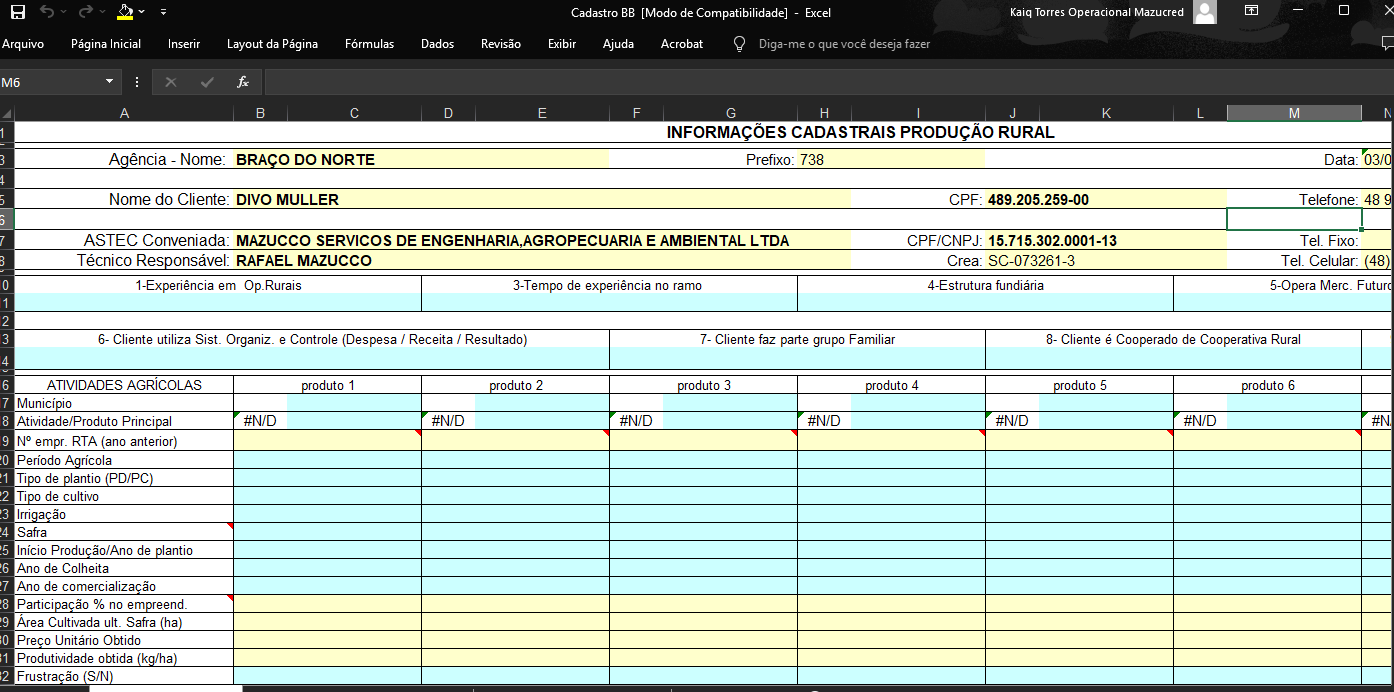The height and width of the screenshot is (692, 1394).
Task: Open the fill color dropdown arrow
Action: click(142, 12)
